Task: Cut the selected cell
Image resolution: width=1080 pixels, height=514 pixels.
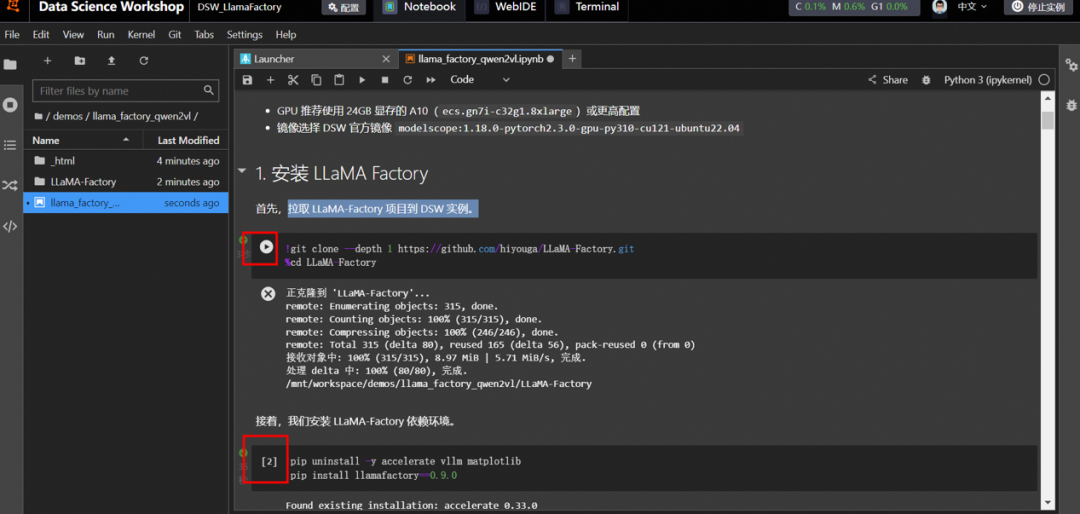Action: point(293,80)
